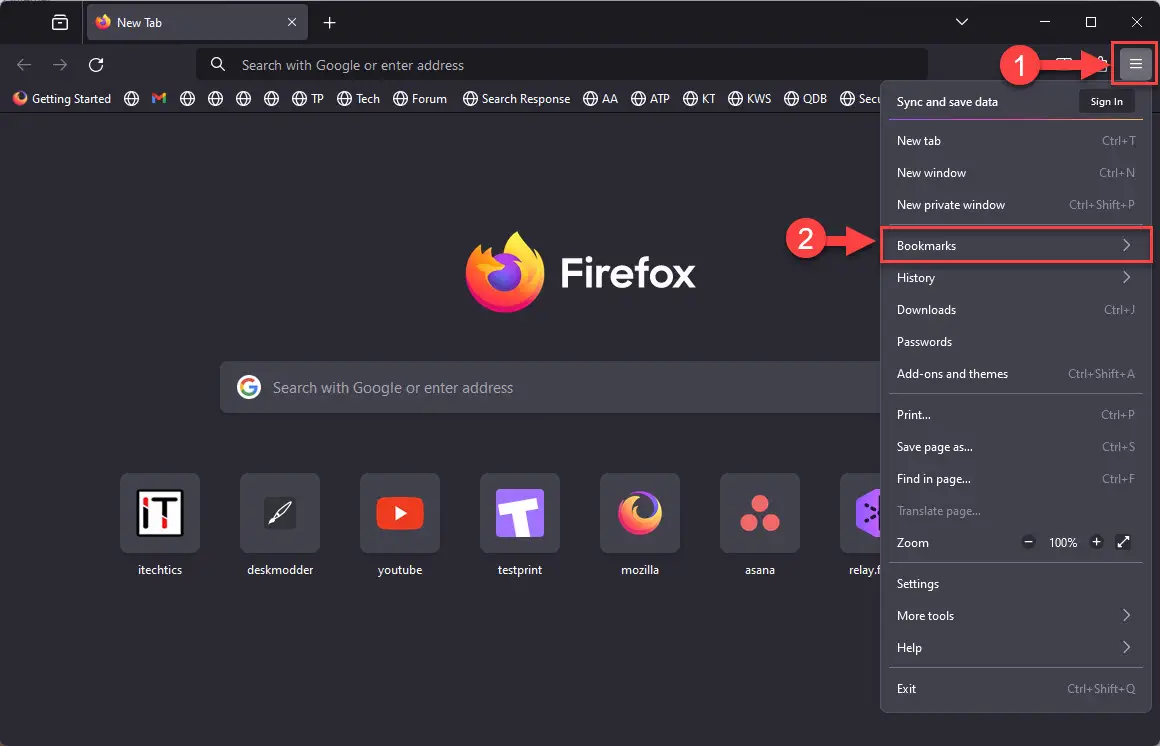Reset zoom by clicking 100%
The image size is (1160, 746).
1062,542
